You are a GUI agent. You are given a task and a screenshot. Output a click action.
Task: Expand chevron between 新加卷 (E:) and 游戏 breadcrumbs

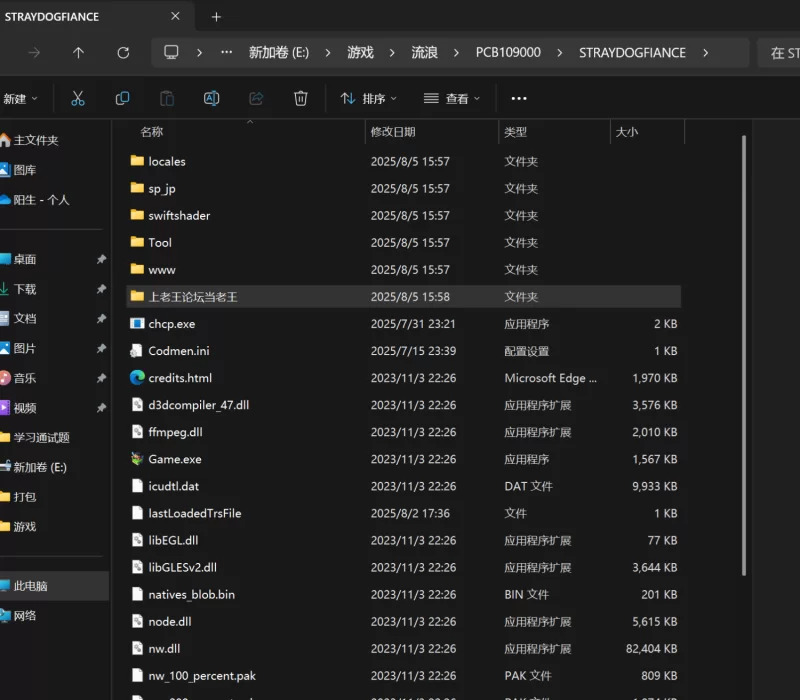click(x=328, y=53)
